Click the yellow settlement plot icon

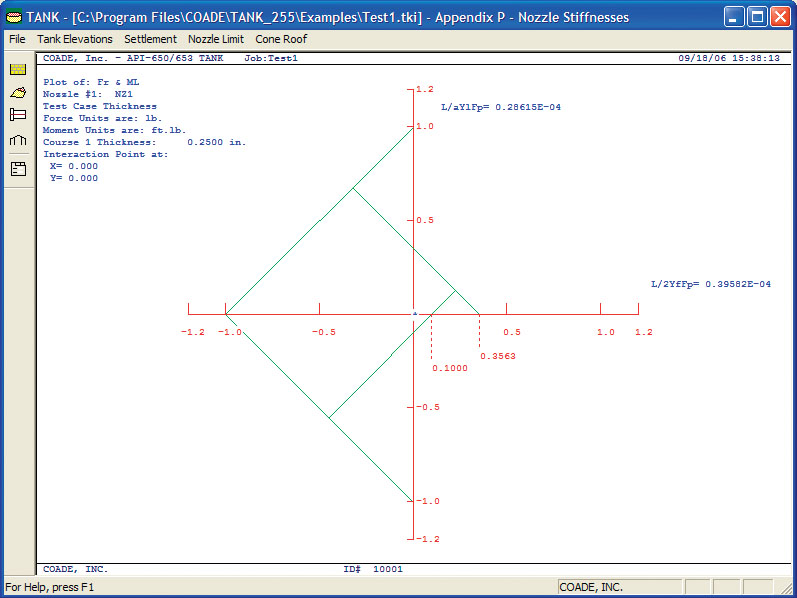17,92
